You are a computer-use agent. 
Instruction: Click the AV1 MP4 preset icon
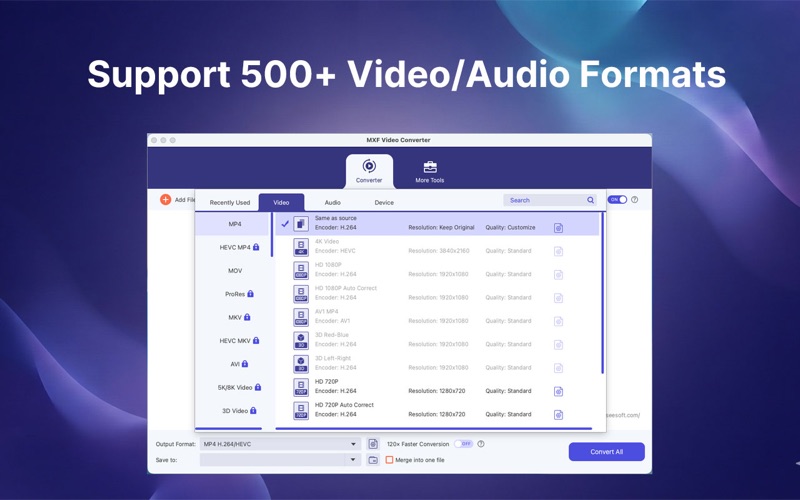point(301,317)
